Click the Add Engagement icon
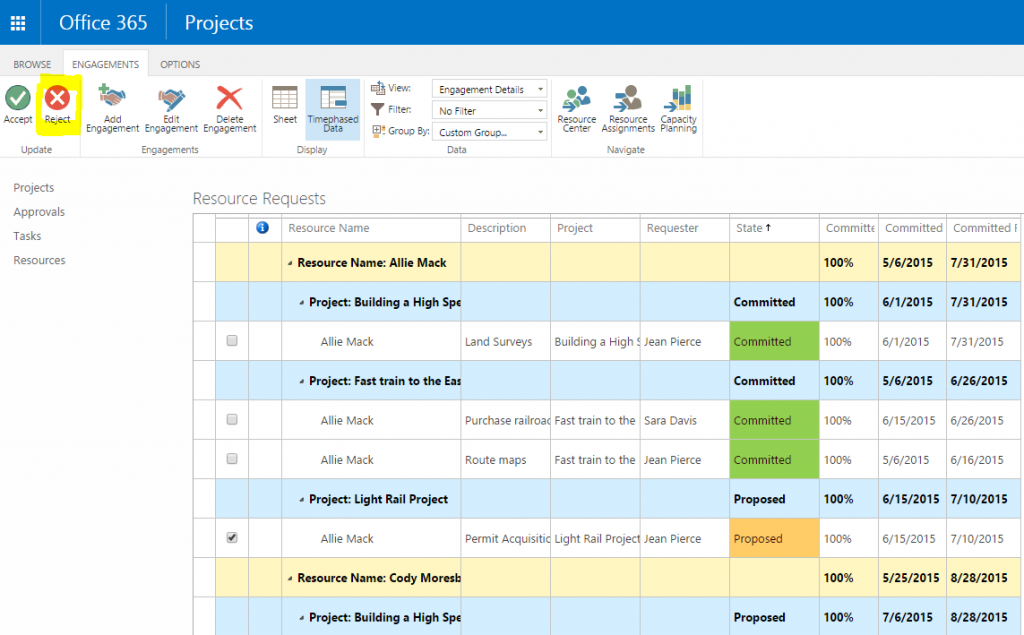 (x=112, y=98)
